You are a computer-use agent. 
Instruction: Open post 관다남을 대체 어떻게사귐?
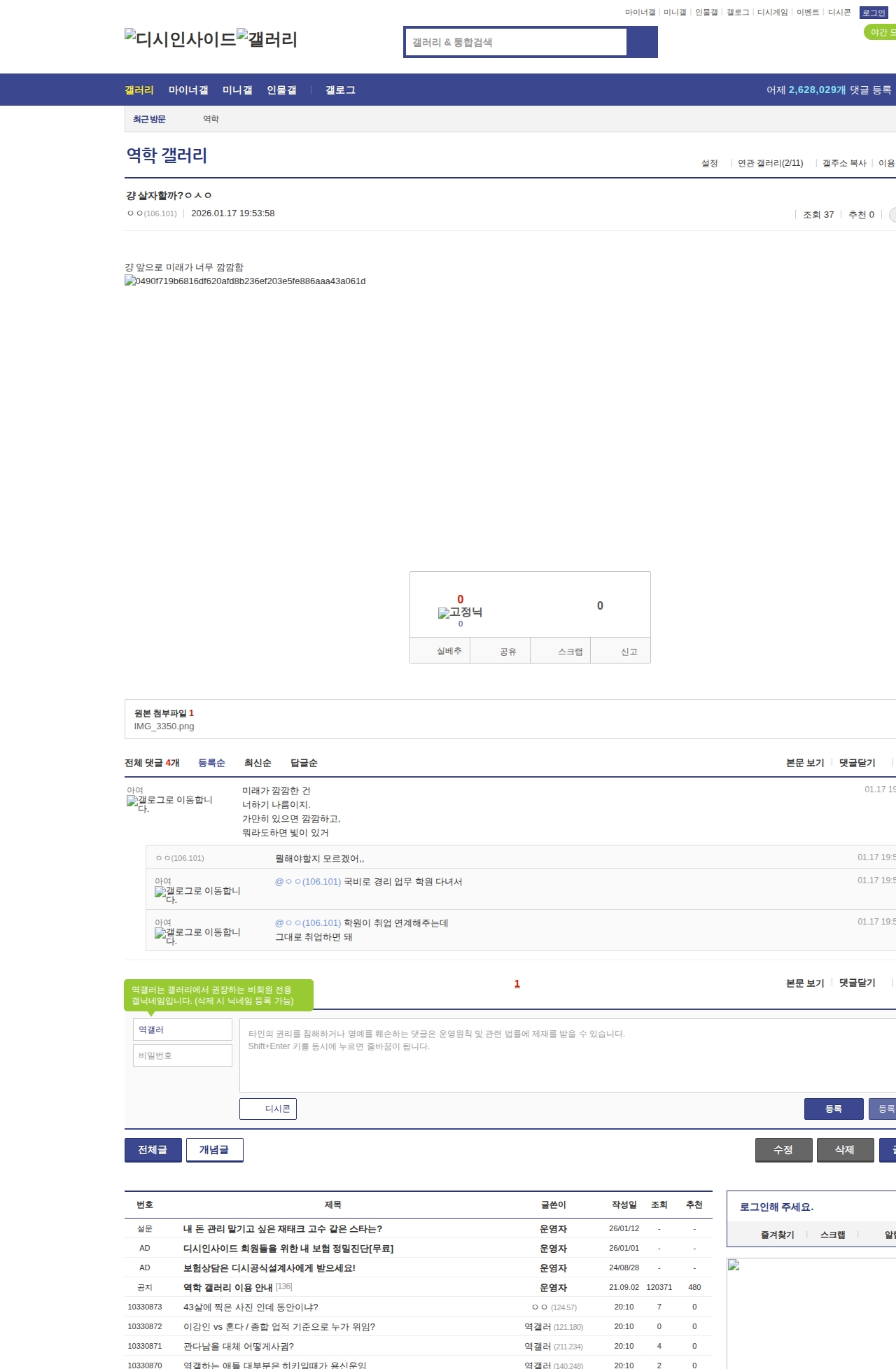pos(239,1346)
